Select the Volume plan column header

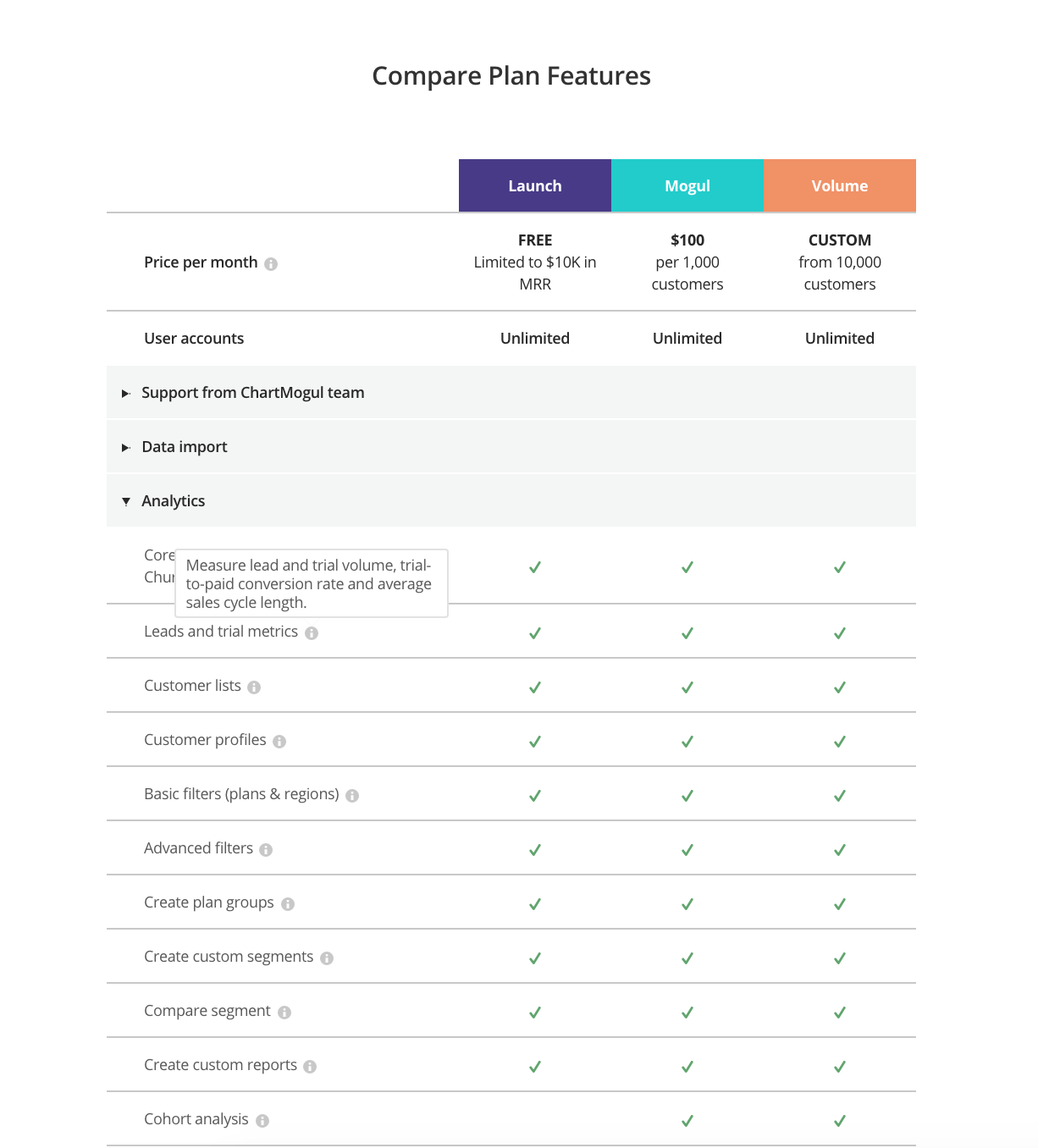point(840,185)
